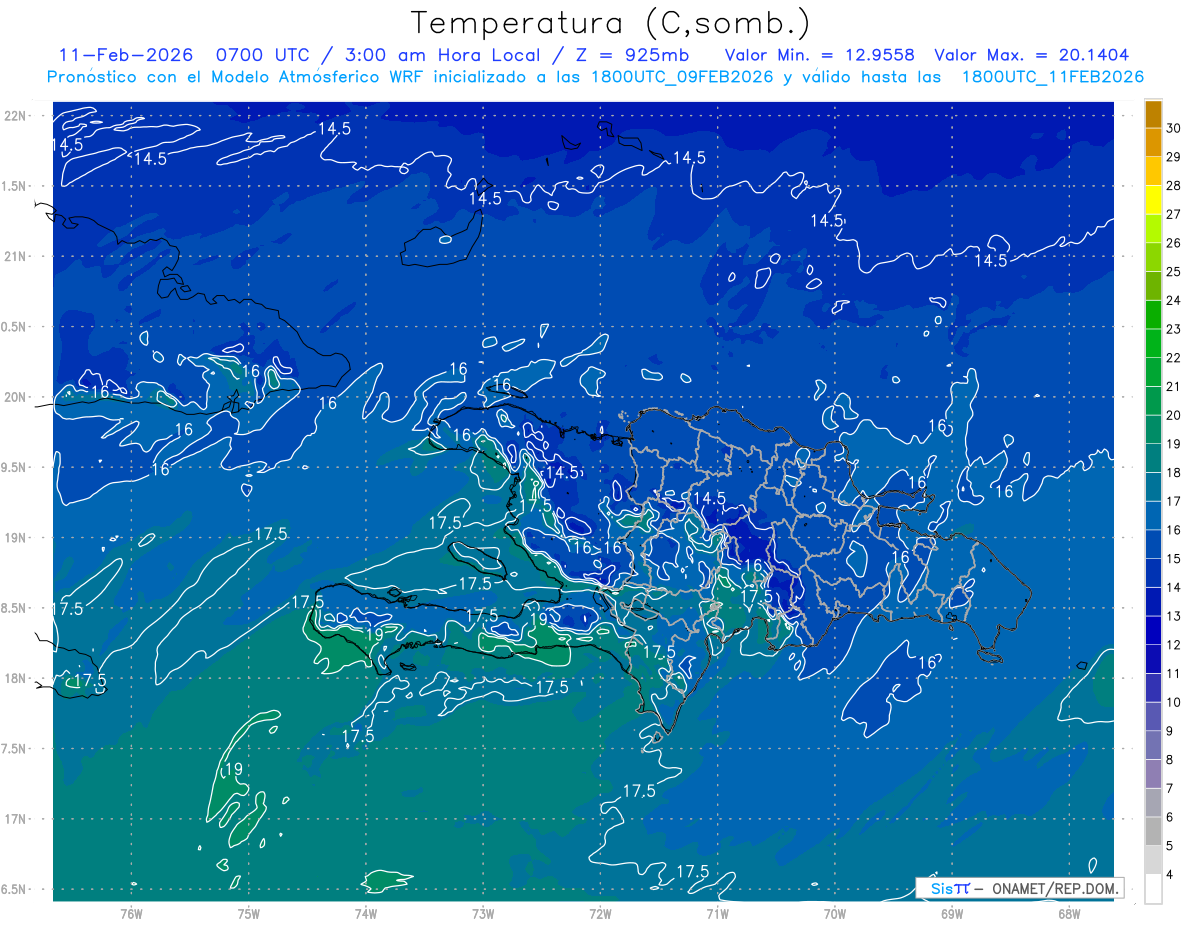Viewport: 1200px width, 927px height.
Task: Click the '22N' latitude axis label
Action: pos(15,116)
